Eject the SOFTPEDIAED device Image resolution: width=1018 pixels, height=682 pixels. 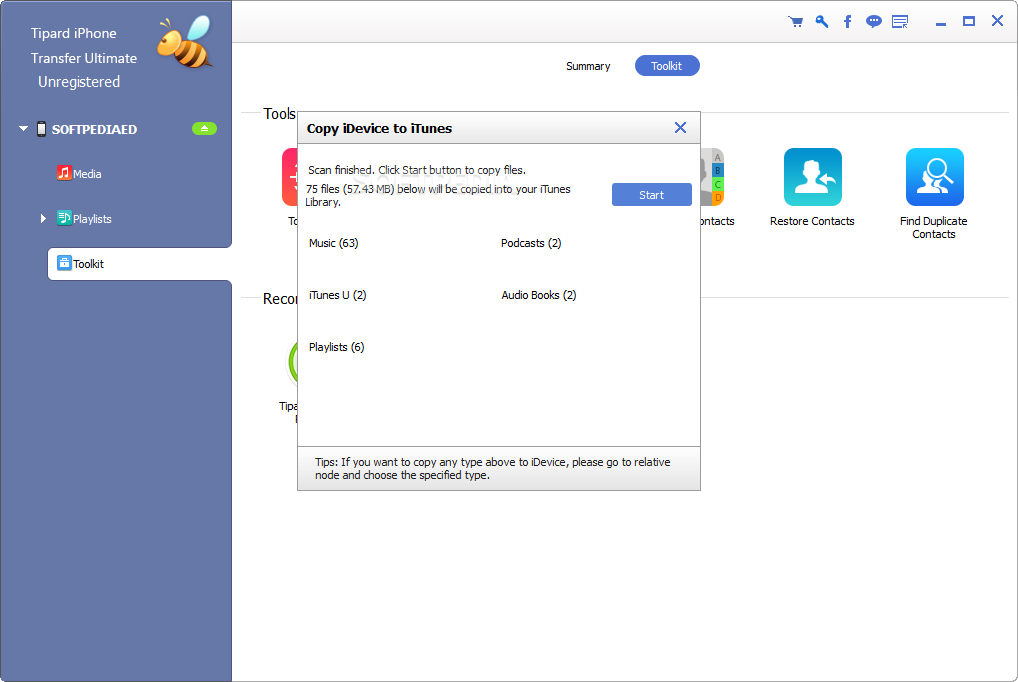tap(204, 129)
